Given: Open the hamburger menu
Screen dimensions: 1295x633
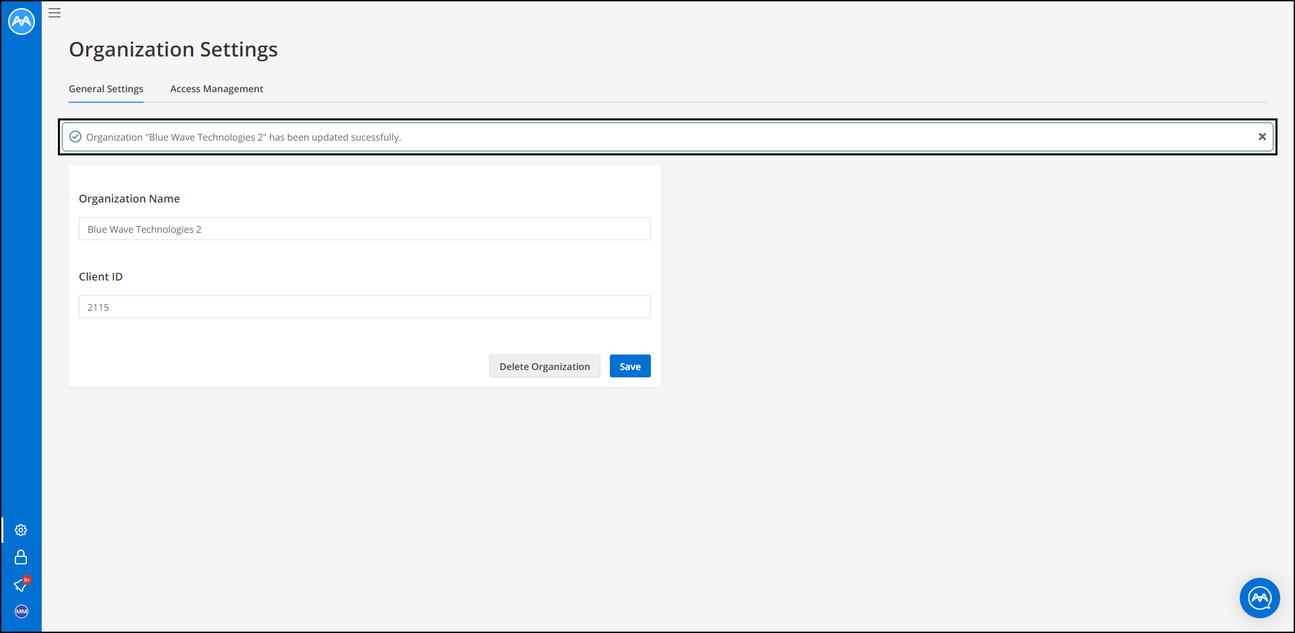Looking at the screenshot, I should 55,13.
